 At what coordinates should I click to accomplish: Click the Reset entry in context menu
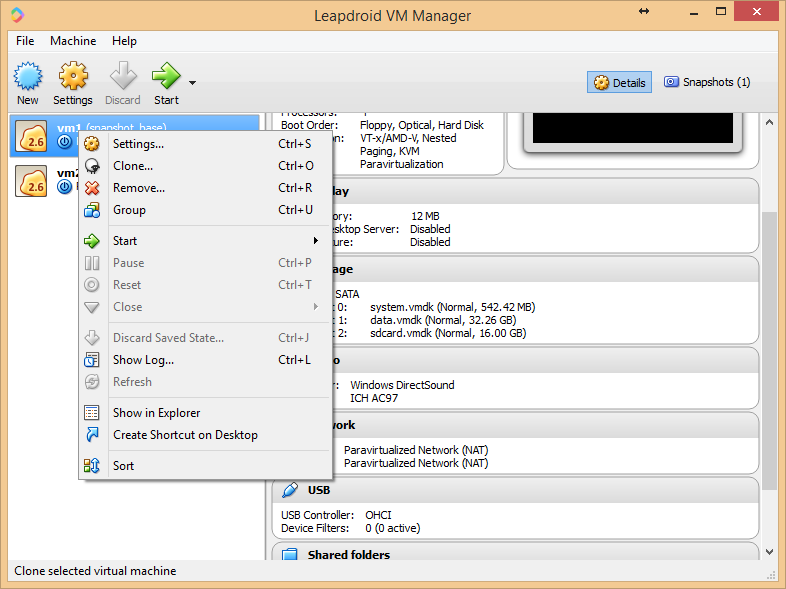point(206,285)
